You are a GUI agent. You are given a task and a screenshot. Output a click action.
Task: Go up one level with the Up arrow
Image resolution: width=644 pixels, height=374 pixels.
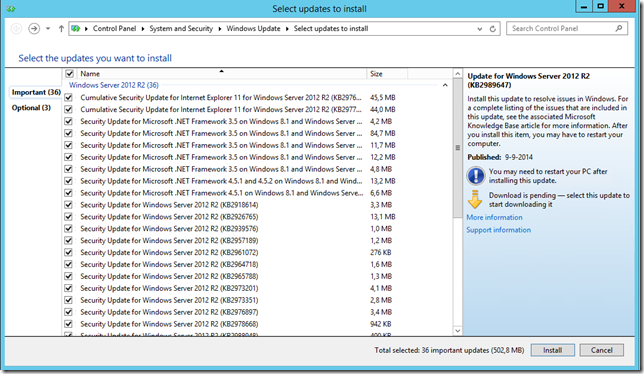point(61,28)
